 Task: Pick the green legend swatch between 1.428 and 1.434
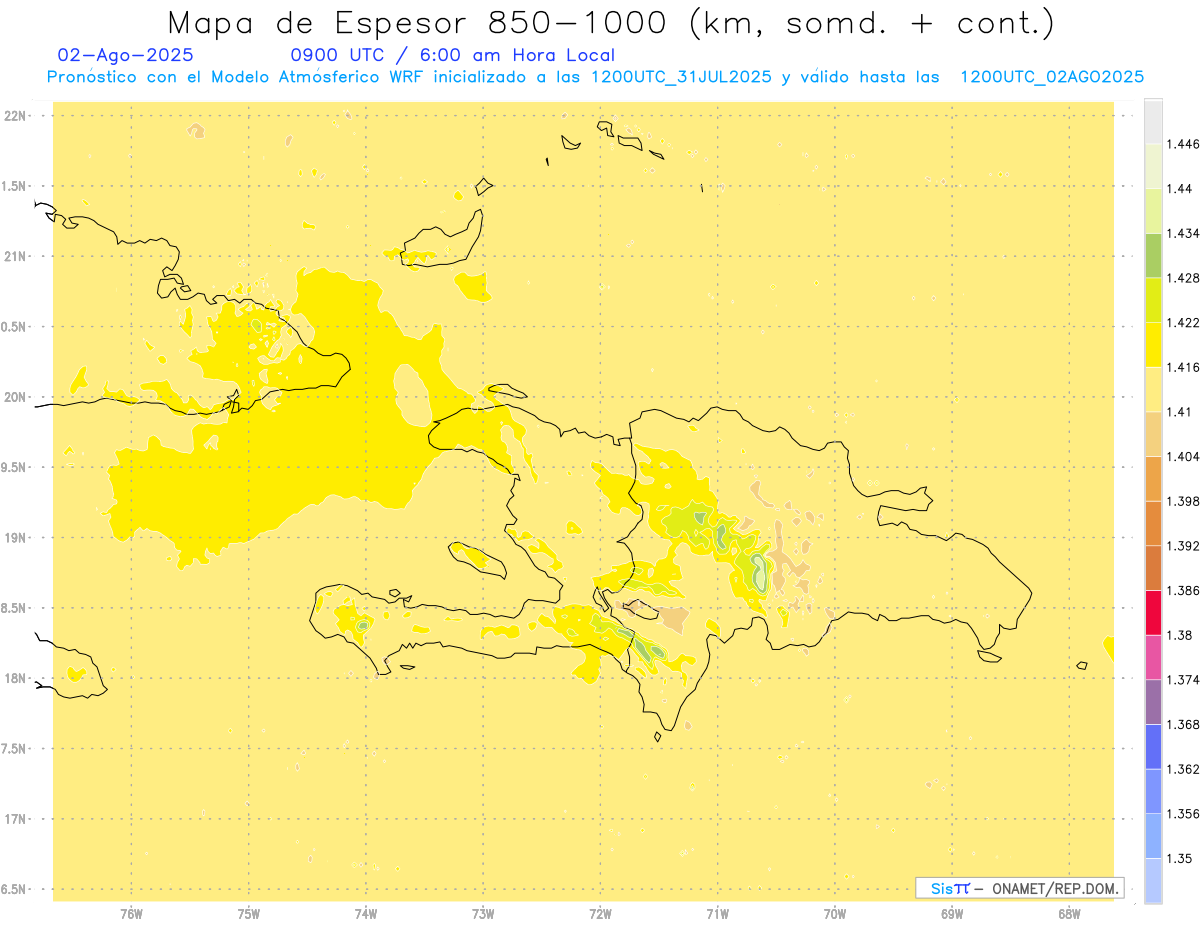tap(1153, 255)
